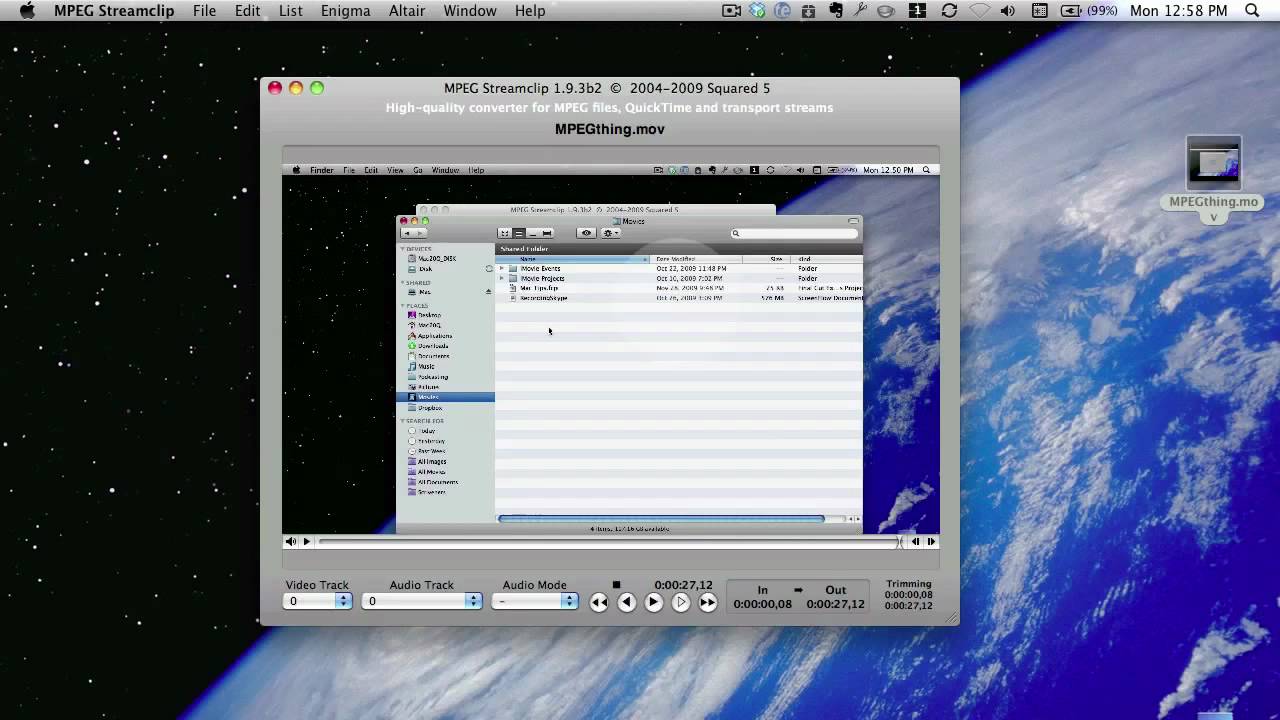Click the Trimming time readout
This screenshot has height=720, width=1280.
click(908, 595)
